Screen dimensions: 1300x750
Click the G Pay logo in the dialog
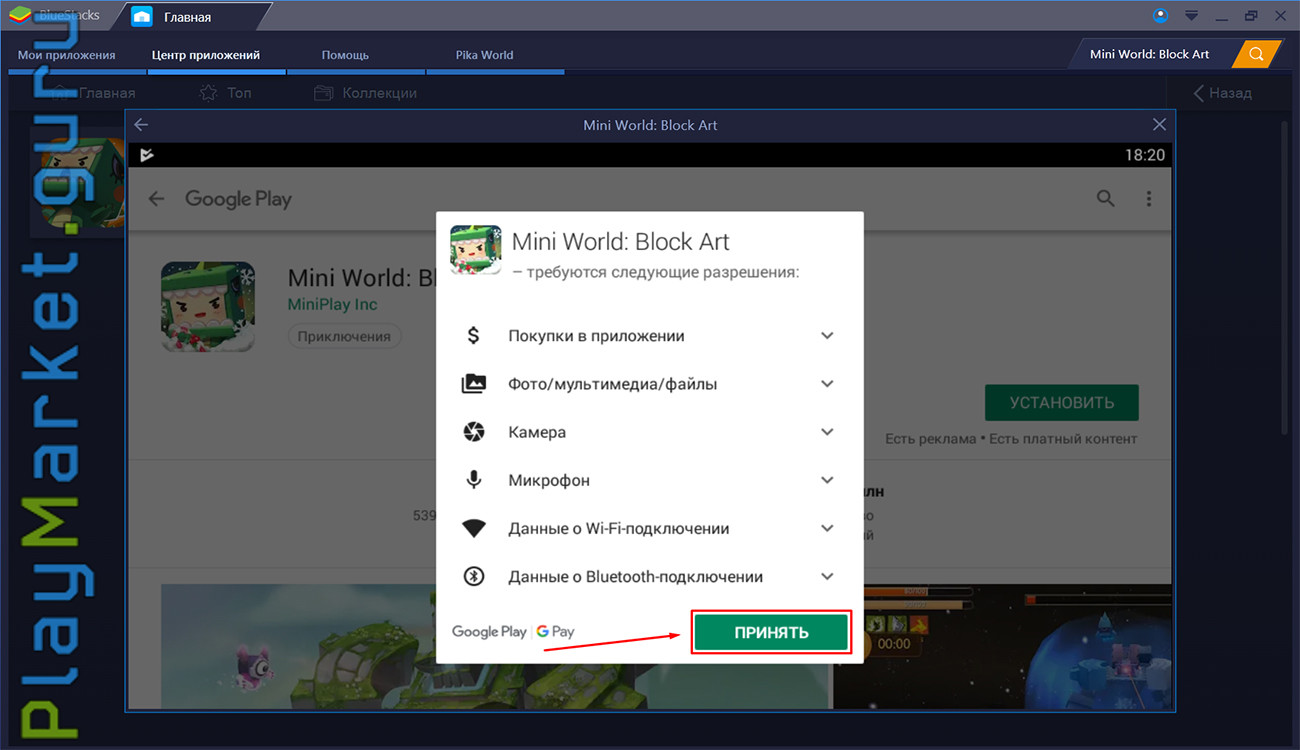[x=556, y=632]
